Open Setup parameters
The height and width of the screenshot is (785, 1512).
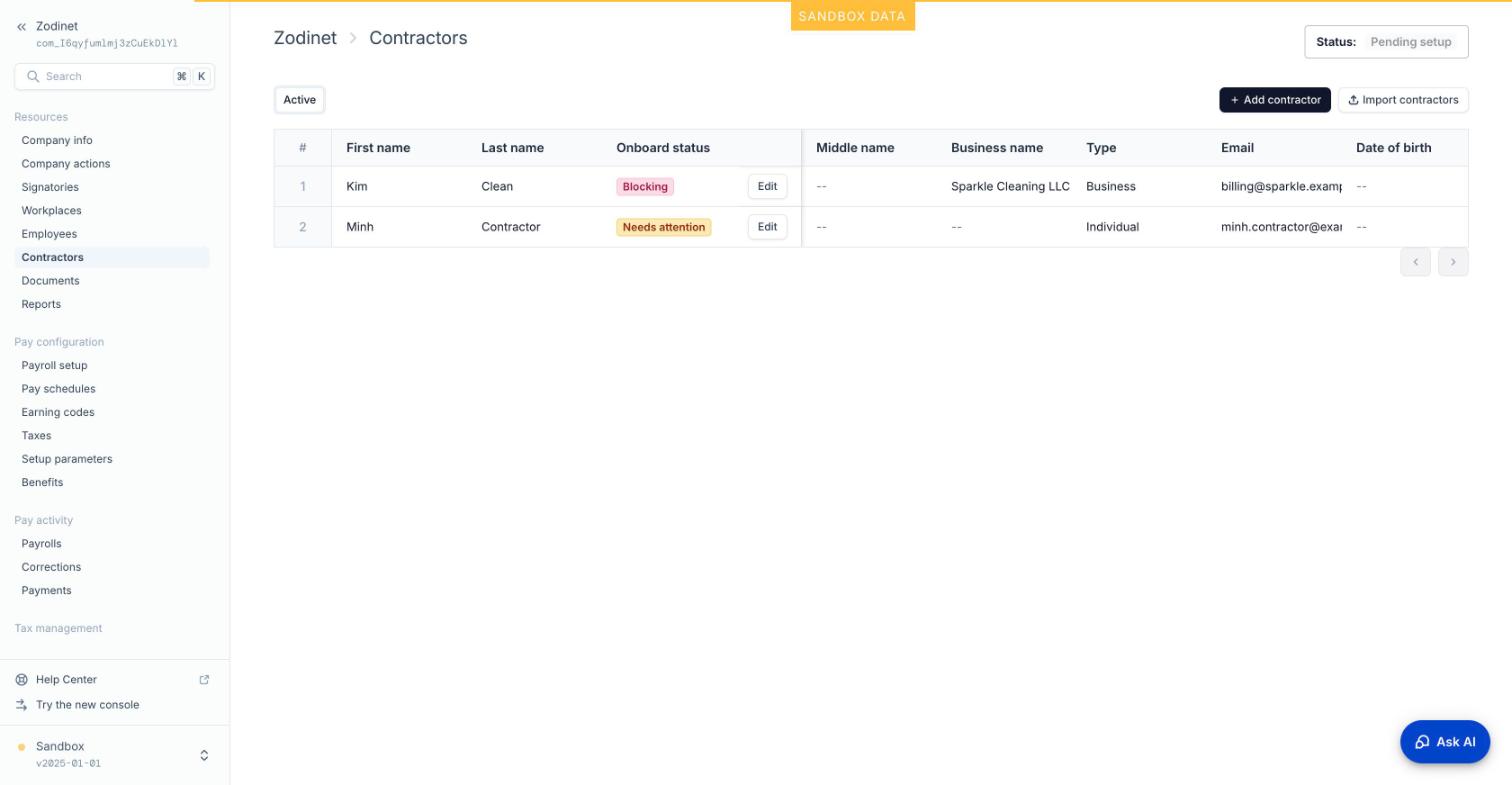point(67,460)
